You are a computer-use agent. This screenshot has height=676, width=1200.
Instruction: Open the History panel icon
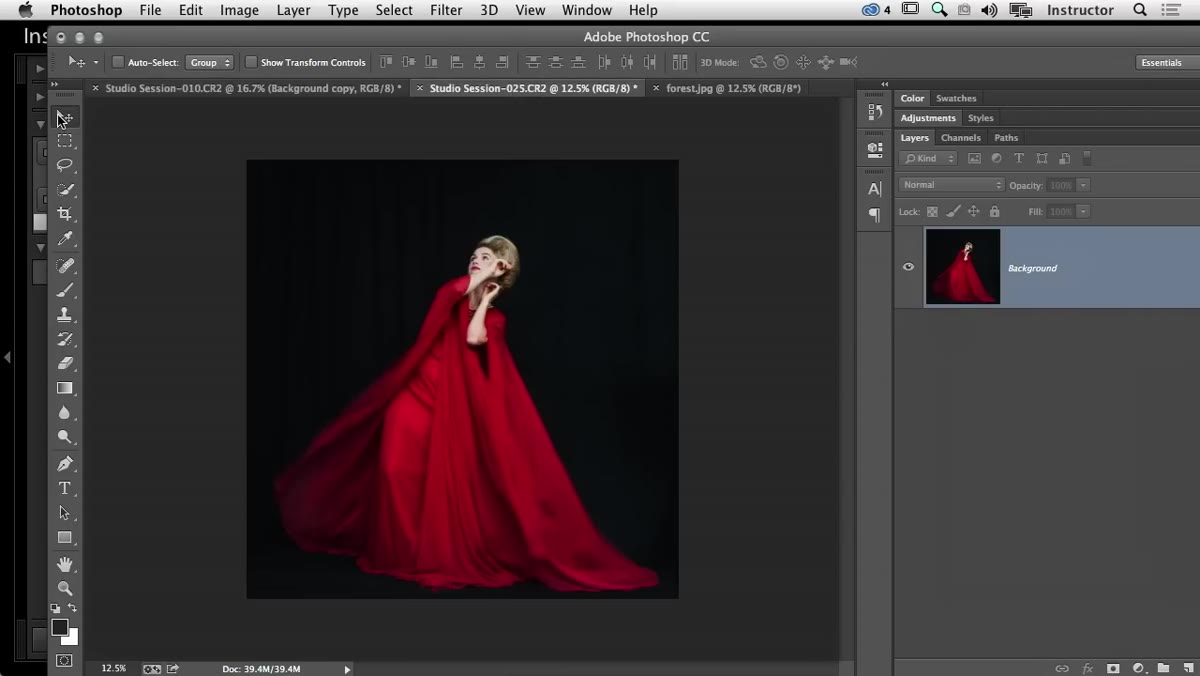tap(875, 112)
